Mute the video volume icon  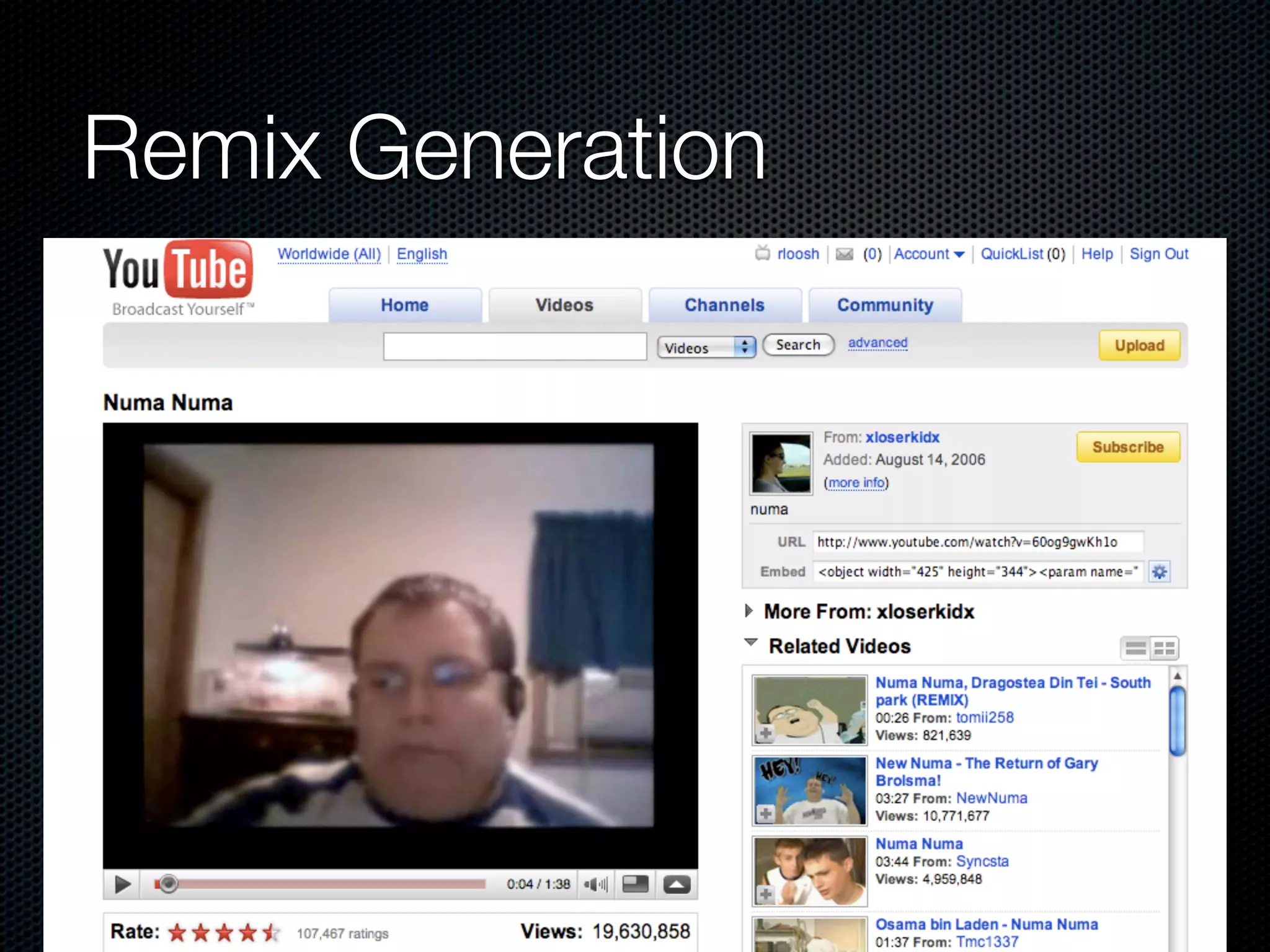pos(595,884)
